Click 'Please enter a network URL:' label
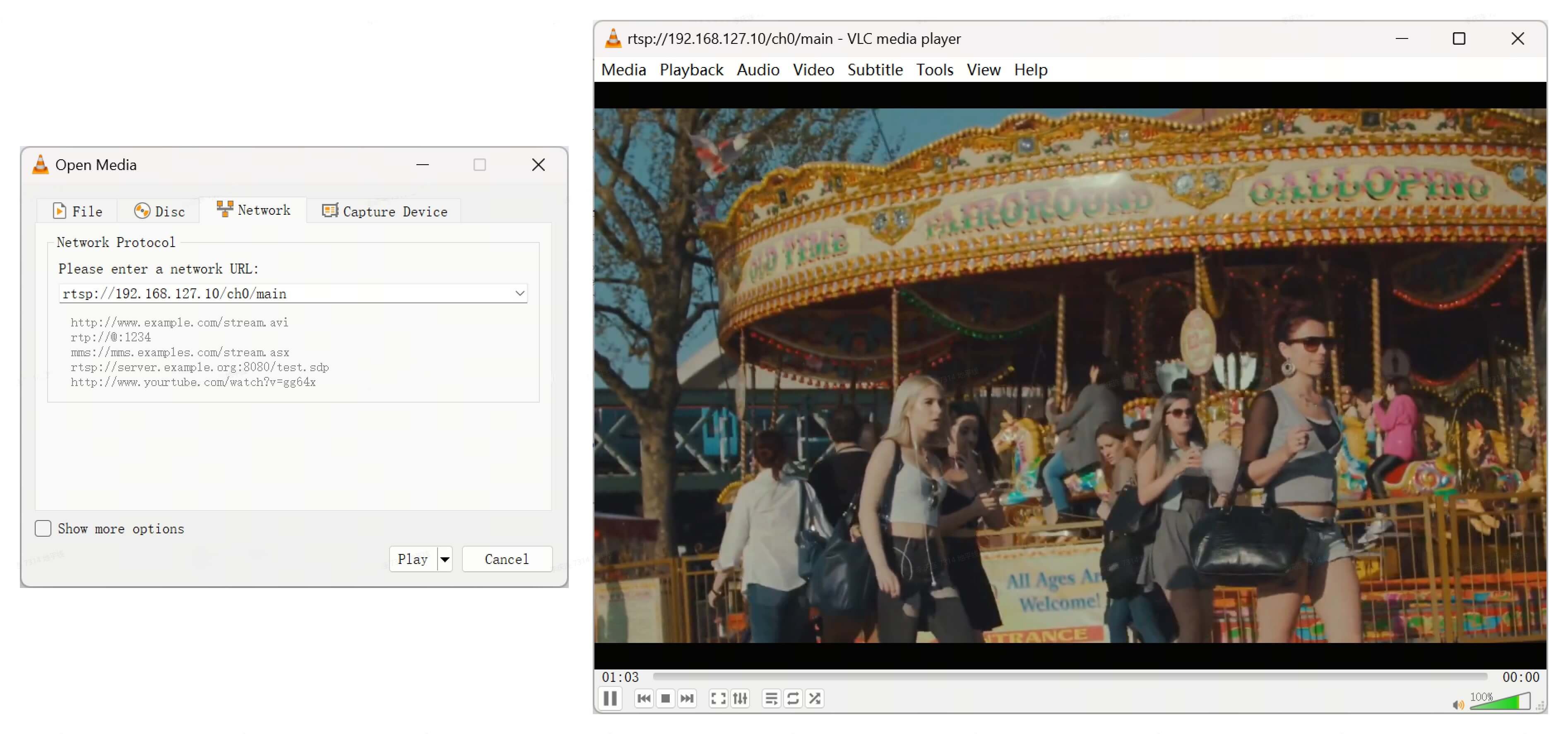Image resolution: width=1568 pixels, height=734 pixels. [x=158, y=269]
